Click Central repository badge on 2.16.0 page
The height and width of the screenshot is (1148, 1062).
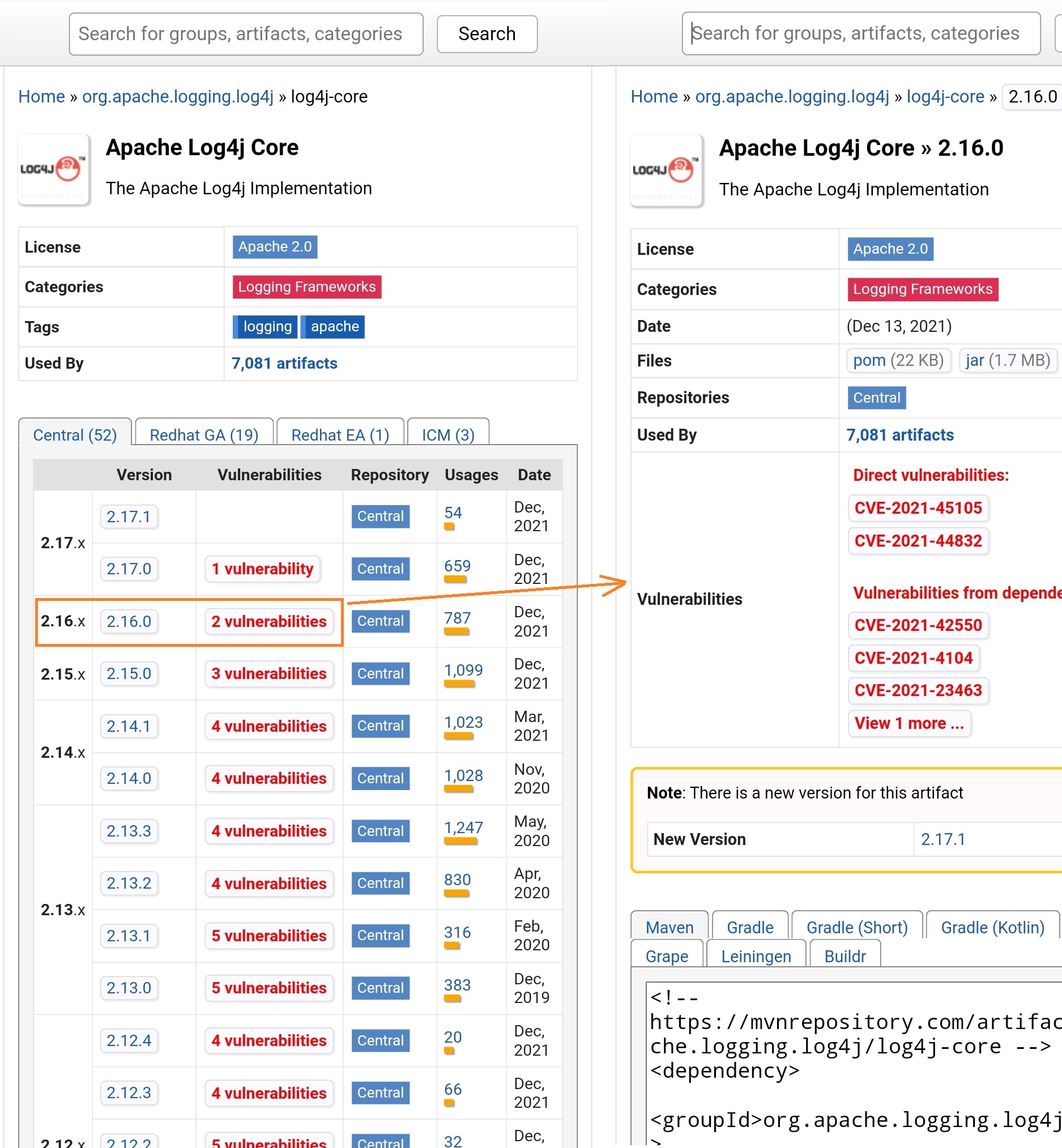tap(876, 398)
